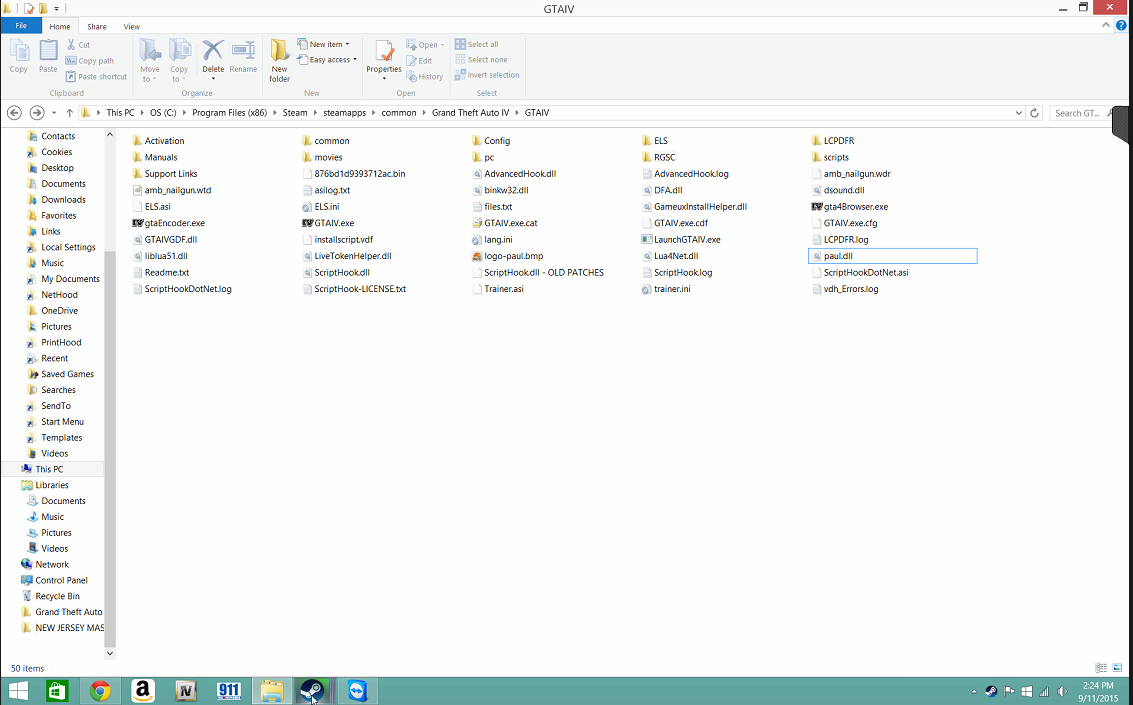Open Steam from the taskbar
1133x705 pixels.
(312, 691)
